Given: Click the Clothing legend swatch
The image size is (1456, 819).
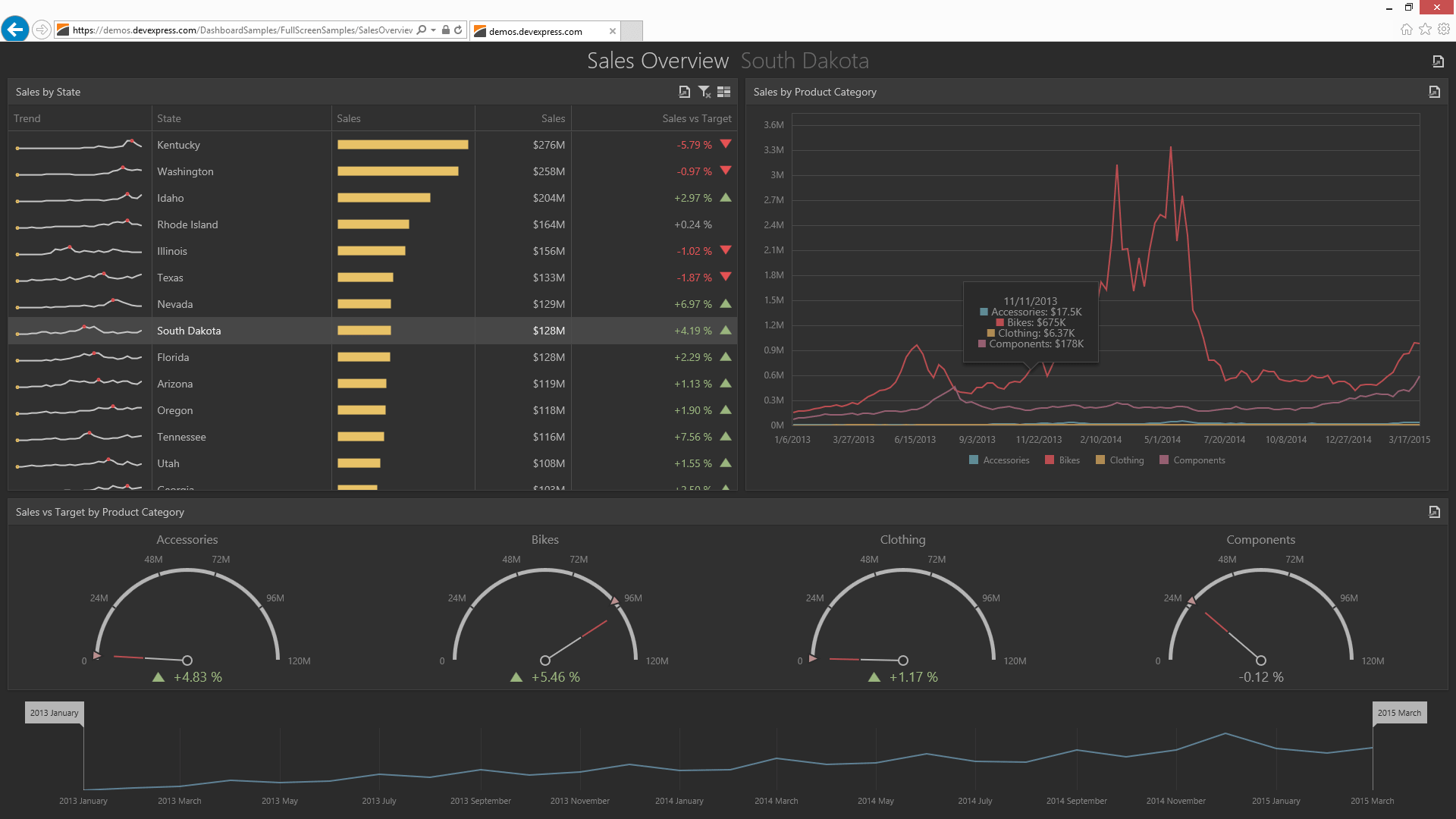Looking at the screenshot, I should [1100, 460].
